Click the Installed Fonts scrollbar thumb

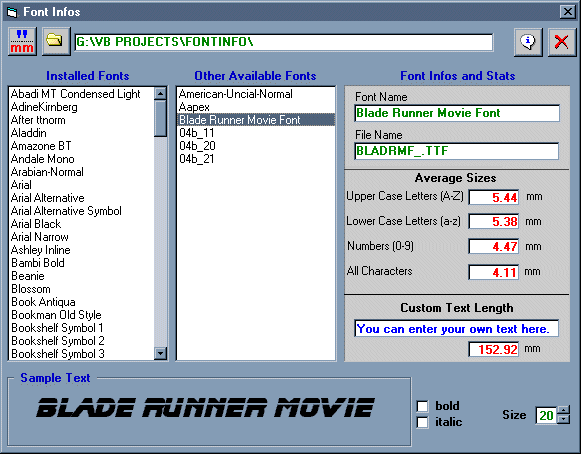[x=160, y=119]
